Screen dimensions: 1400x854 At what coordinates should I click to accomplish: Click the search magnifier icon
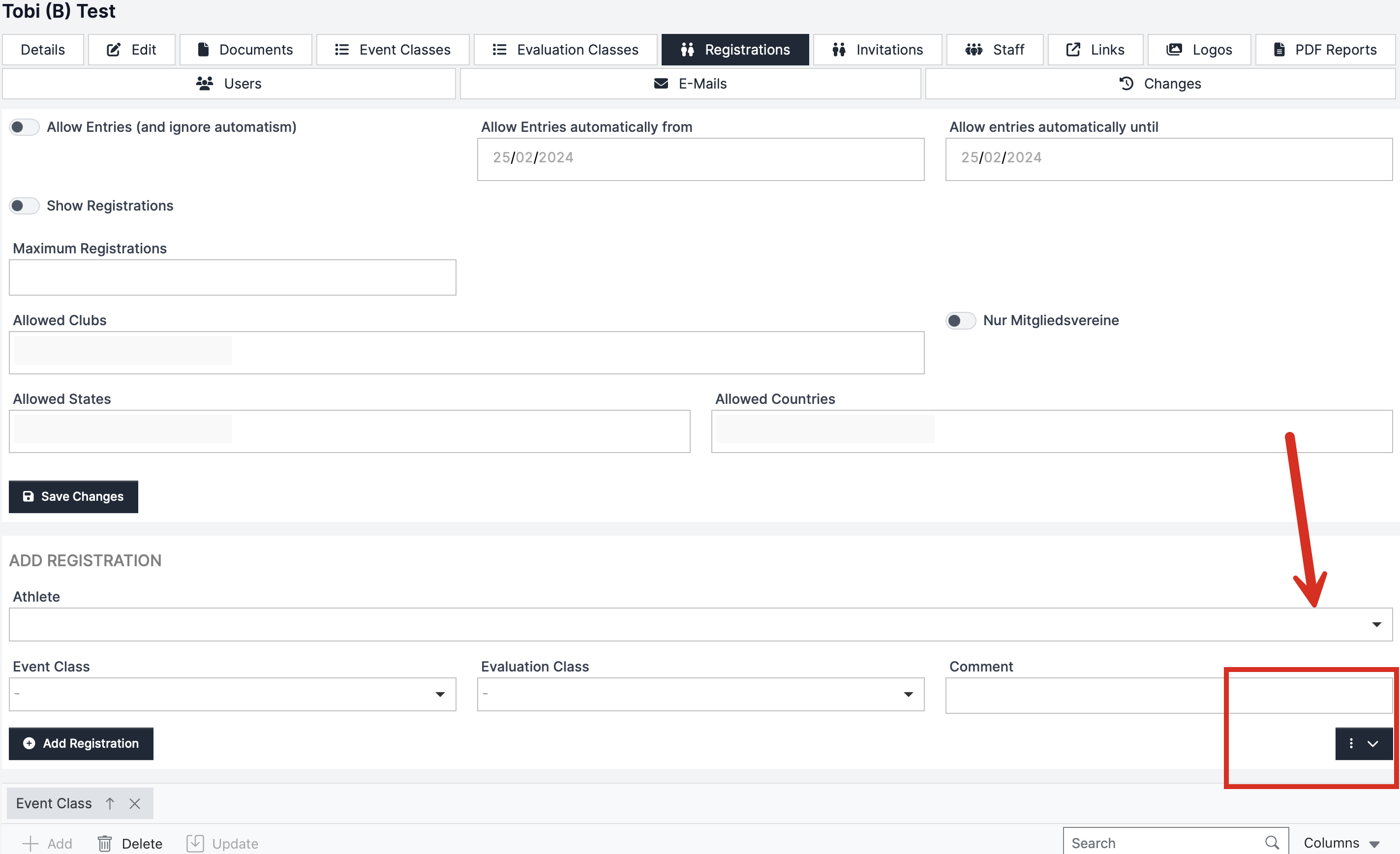pyautogui.click(x=1272, y=842)
